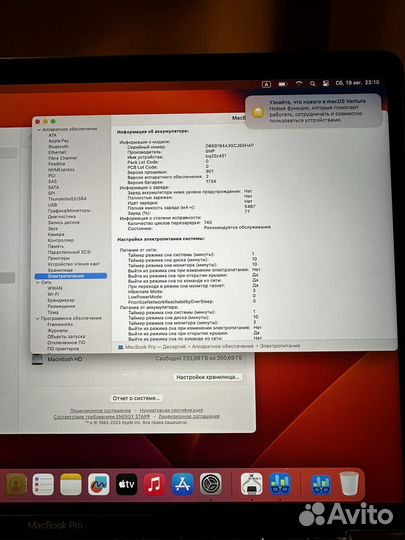Open Spotlight search magnifier icon
Screen dimensions: 405x540
click(312, 83)
